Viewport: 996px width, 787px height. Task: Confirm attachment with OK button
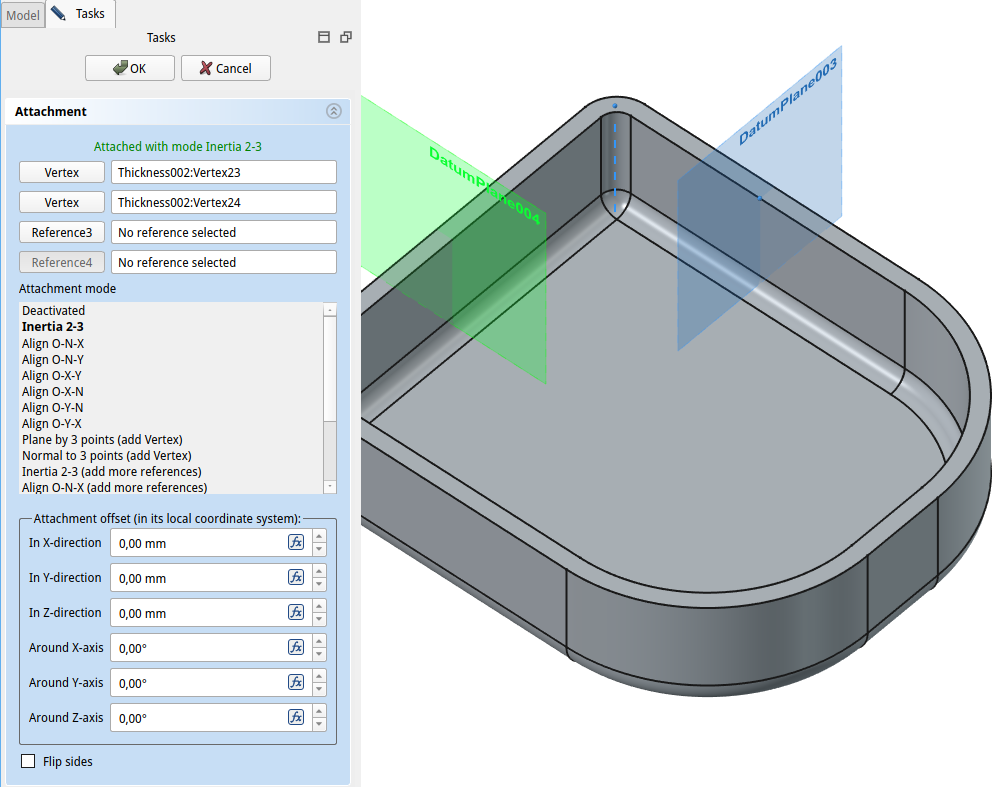click(x=130, y=68)
